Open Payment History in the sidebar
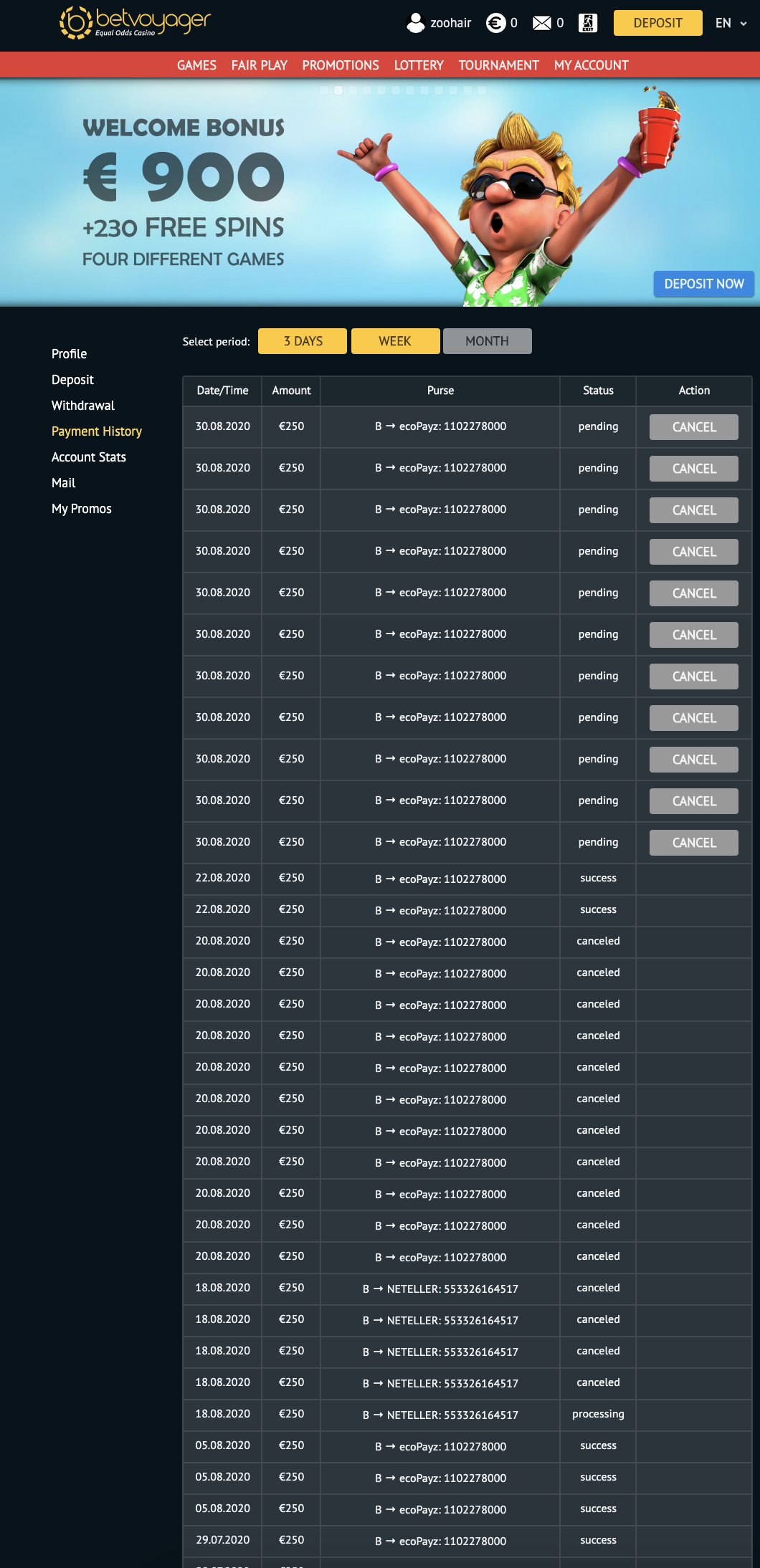 pos(97,431)
